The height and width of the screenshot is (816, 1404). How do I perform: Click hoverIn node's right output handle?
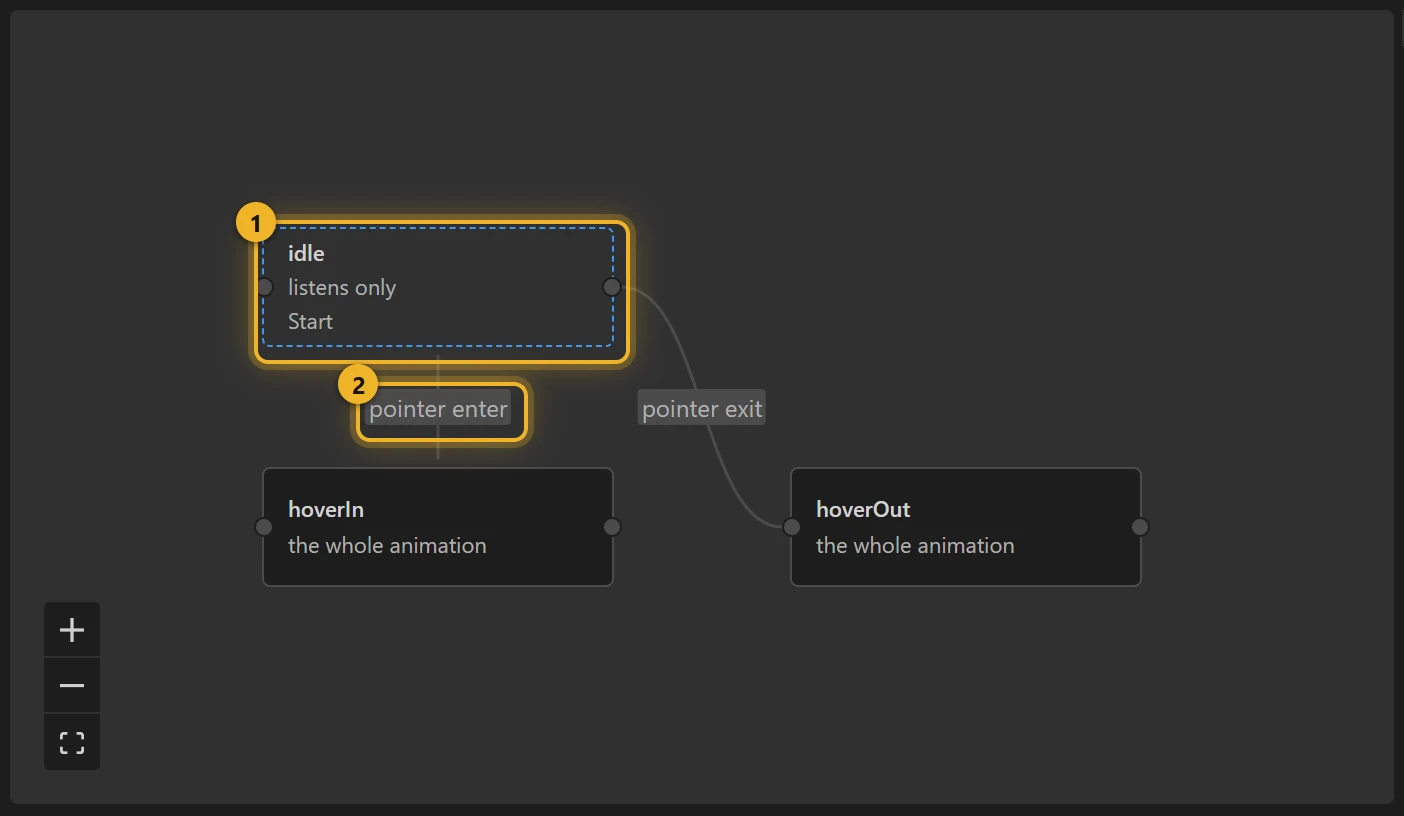click(612, 527)
